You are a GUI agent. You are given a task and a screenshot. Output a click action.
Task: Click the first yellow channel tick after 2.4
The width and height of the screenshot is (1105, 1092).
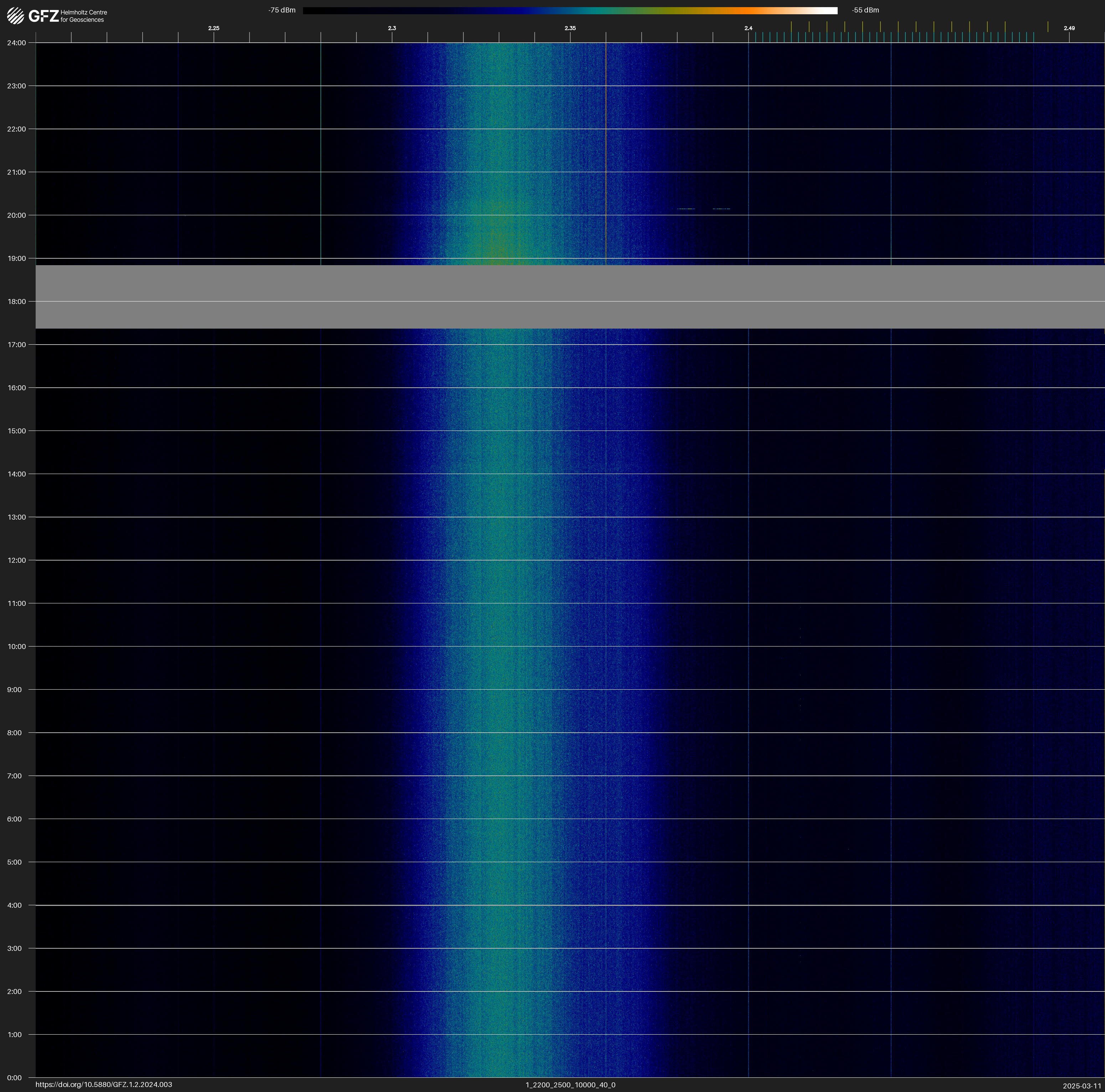791,26
